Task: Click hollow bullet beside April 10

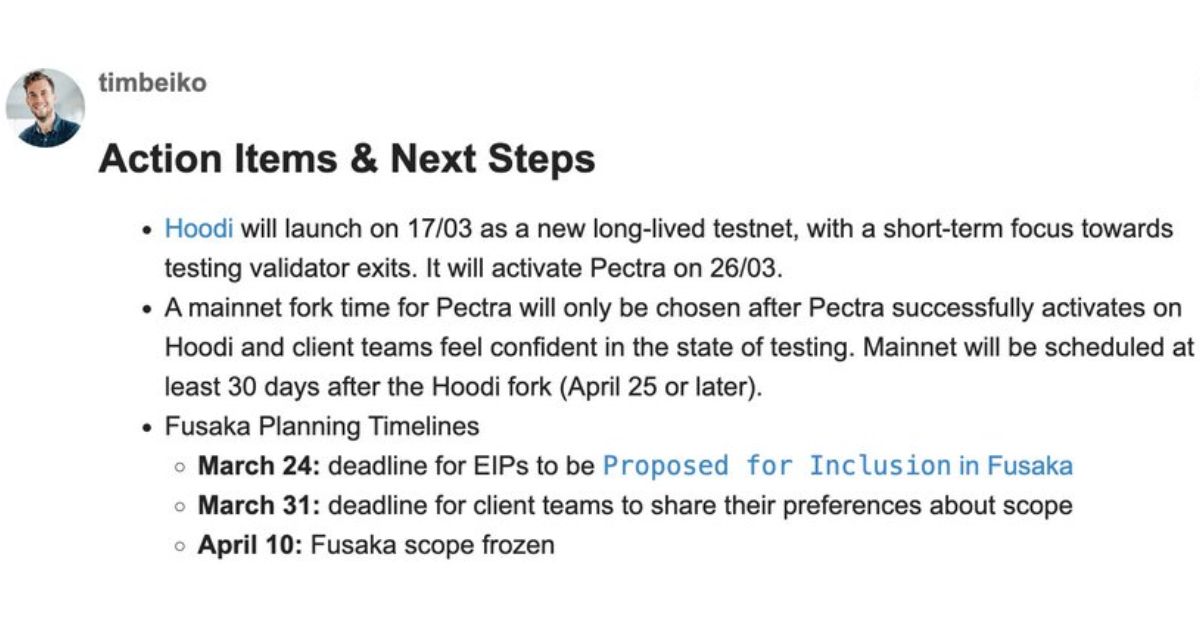Action: [180, 547]
